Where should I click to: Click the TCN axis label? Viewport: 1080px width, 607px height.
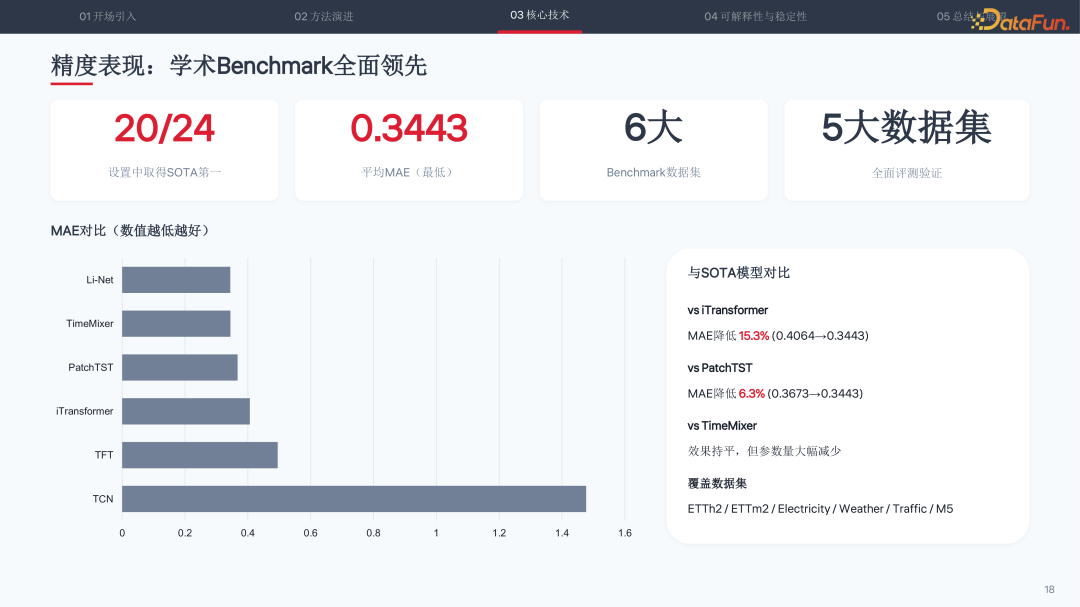point(103,499)
